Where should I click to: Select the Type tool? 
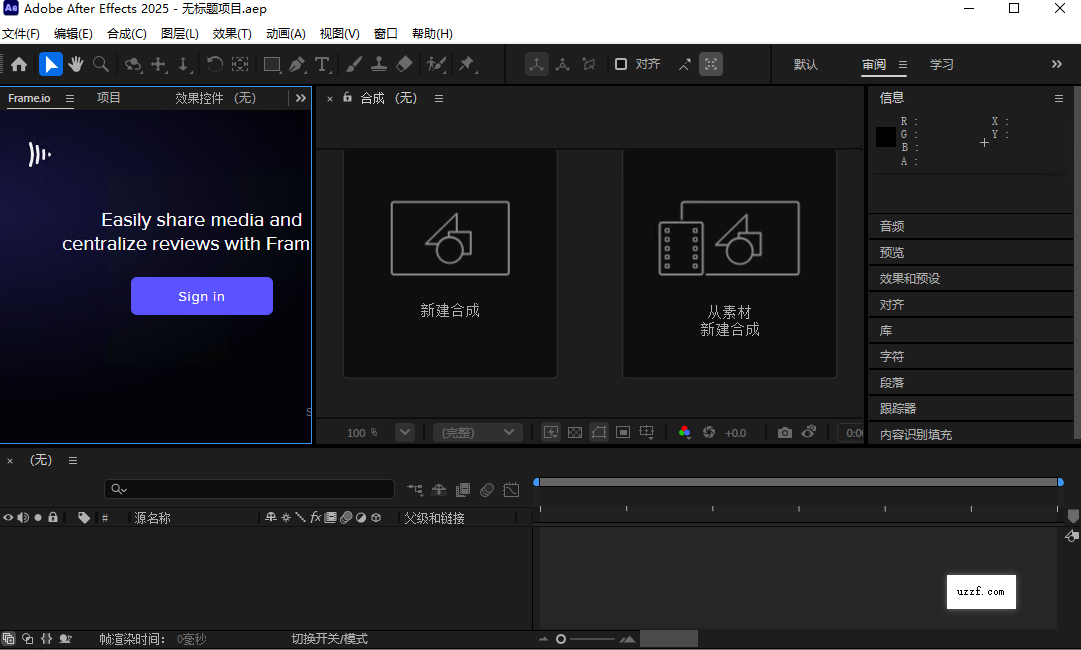(x=321, y=64)
